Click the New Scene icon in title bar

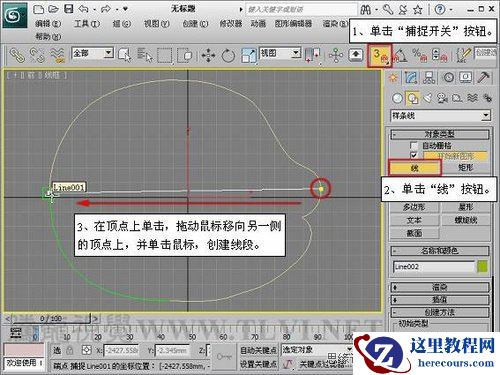tap(39, 9)
